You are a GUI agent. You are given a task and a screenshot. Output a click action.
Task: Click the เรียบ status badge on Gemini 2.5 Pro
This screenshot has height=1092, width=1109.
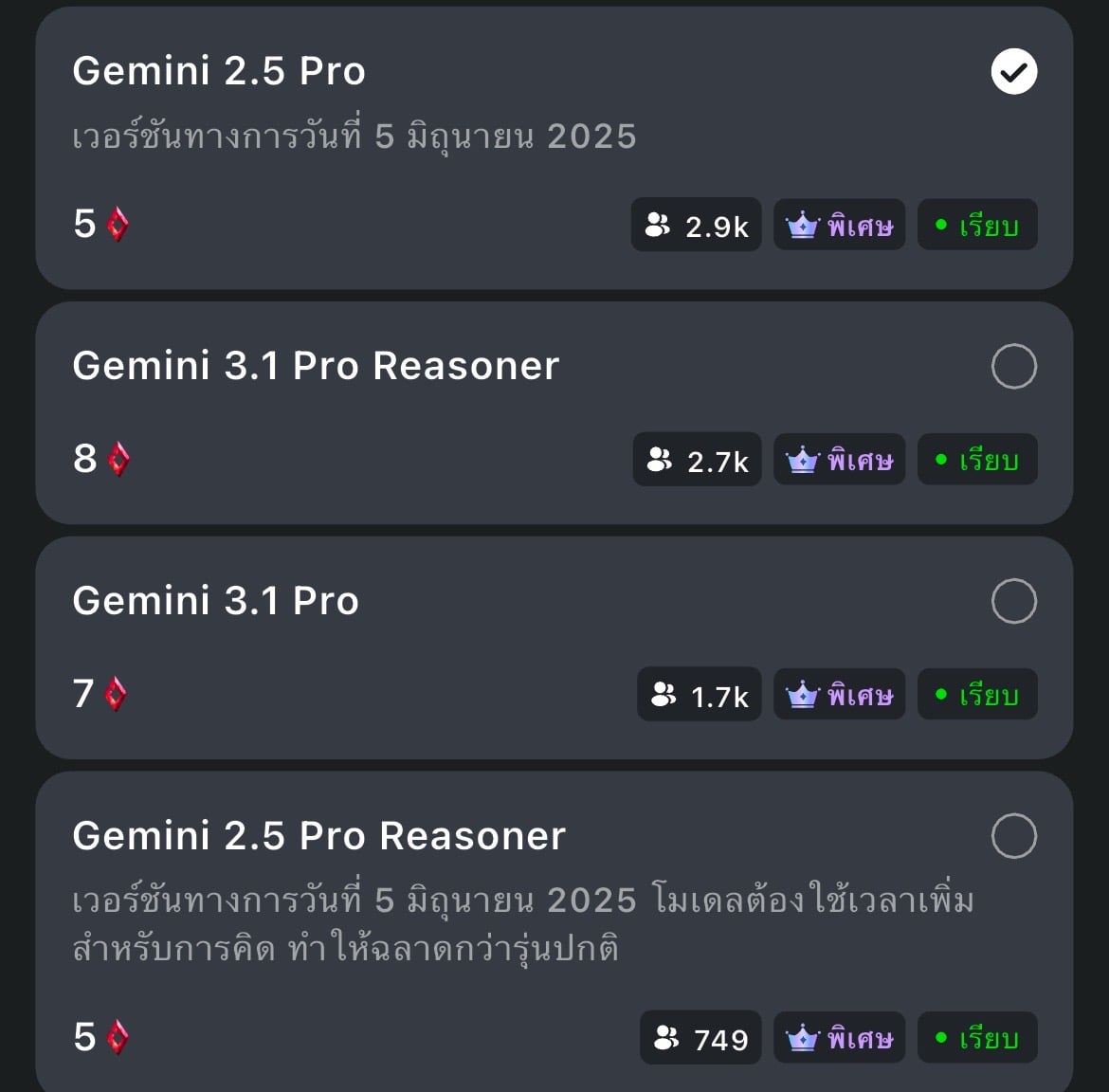point(977,225)
